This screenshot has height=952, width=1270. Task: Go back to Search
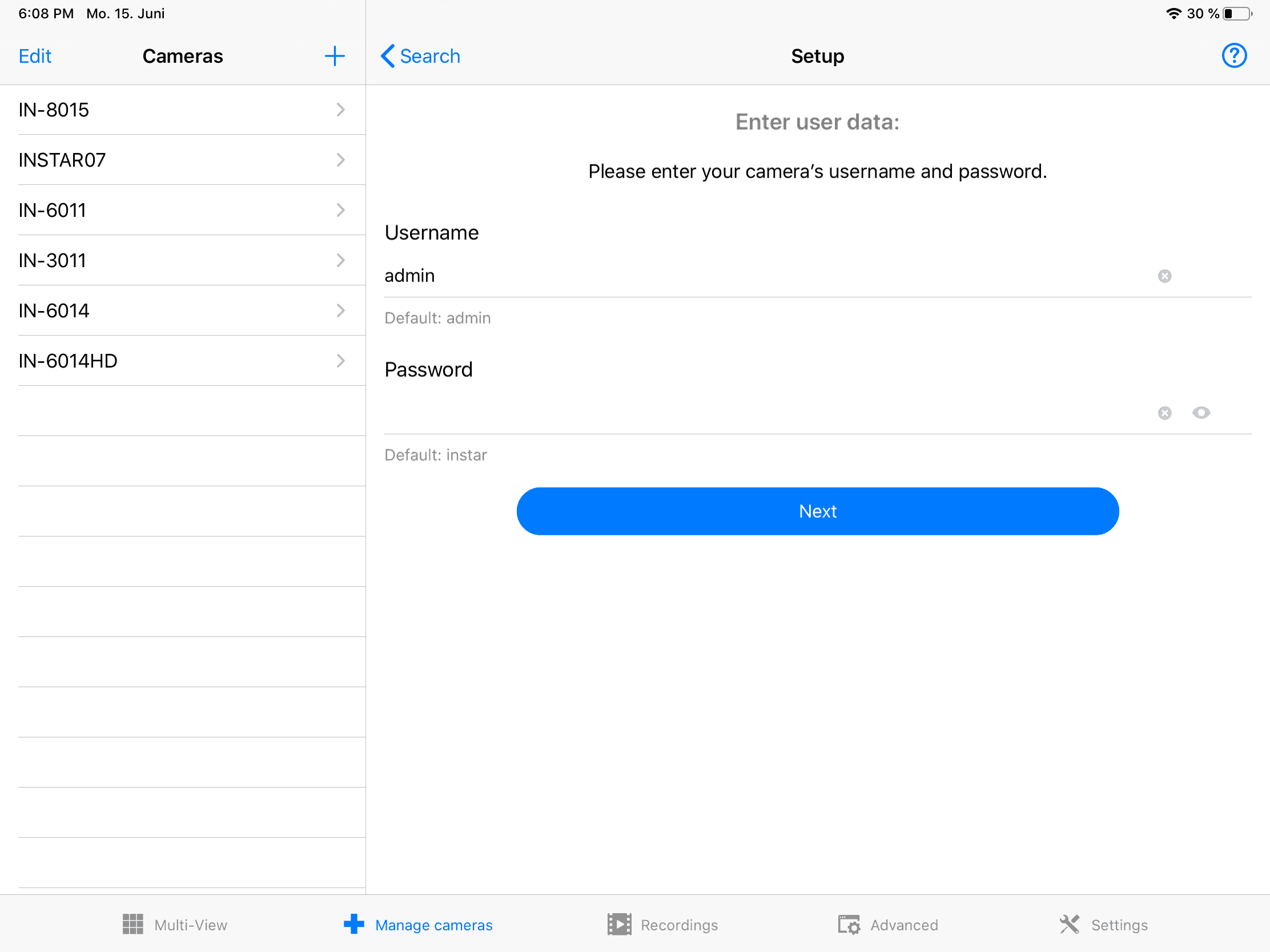point(420,57)
